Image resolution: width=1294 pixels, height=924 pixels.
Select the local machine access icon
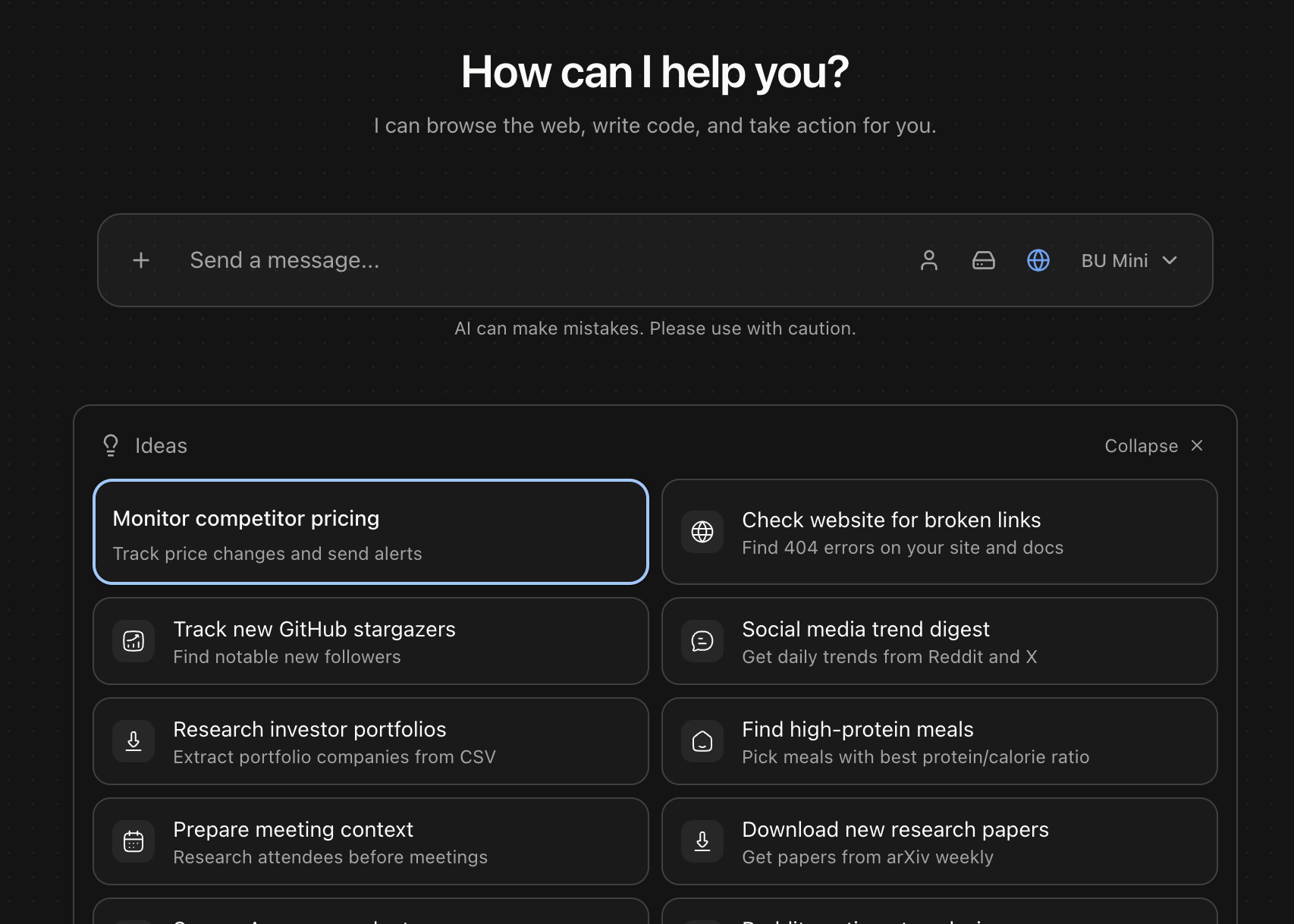point(983,260)
